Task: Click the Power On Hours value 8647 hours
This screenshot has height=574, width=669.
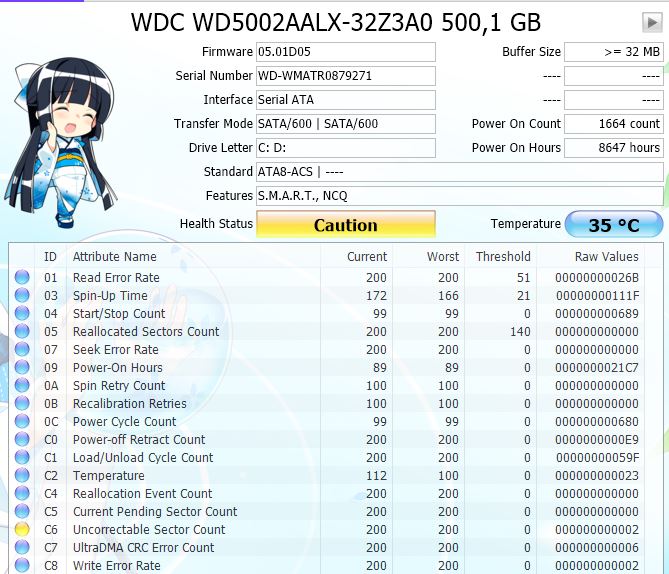Action: coord(614,148)
